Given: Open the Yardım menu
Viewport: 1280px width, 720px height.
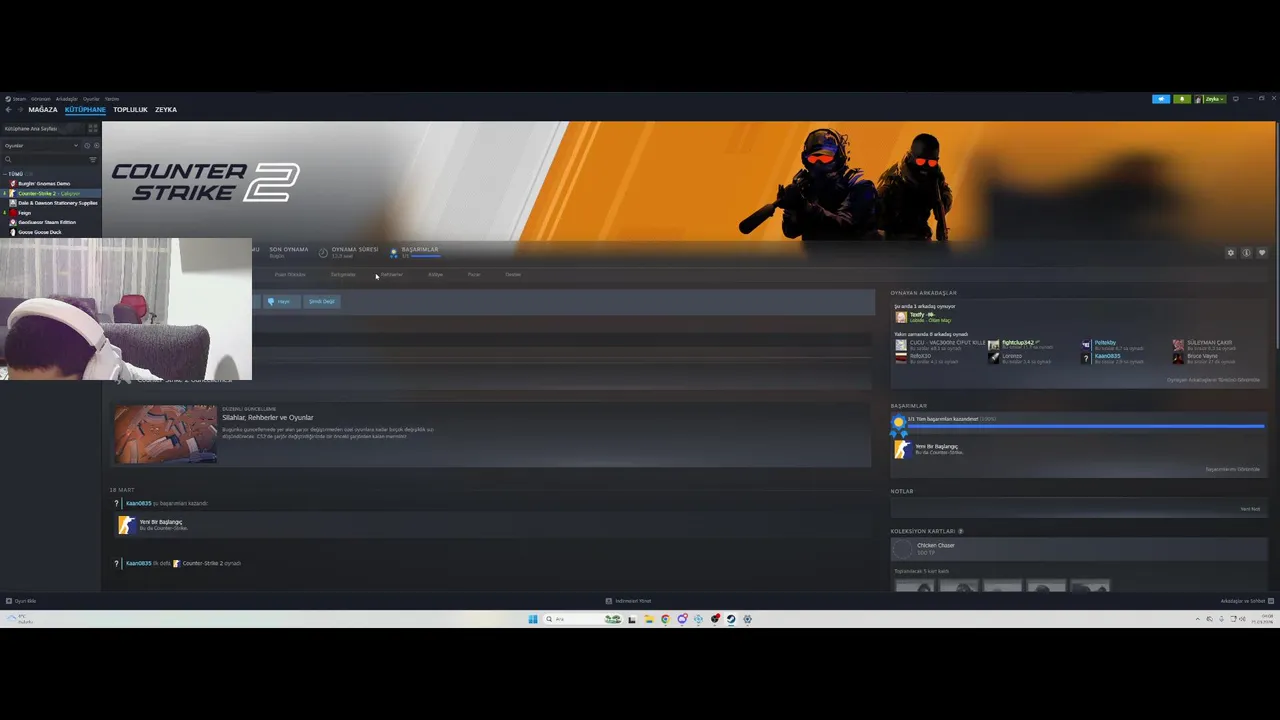Looking at the screenshot, I should coord(112,99).
